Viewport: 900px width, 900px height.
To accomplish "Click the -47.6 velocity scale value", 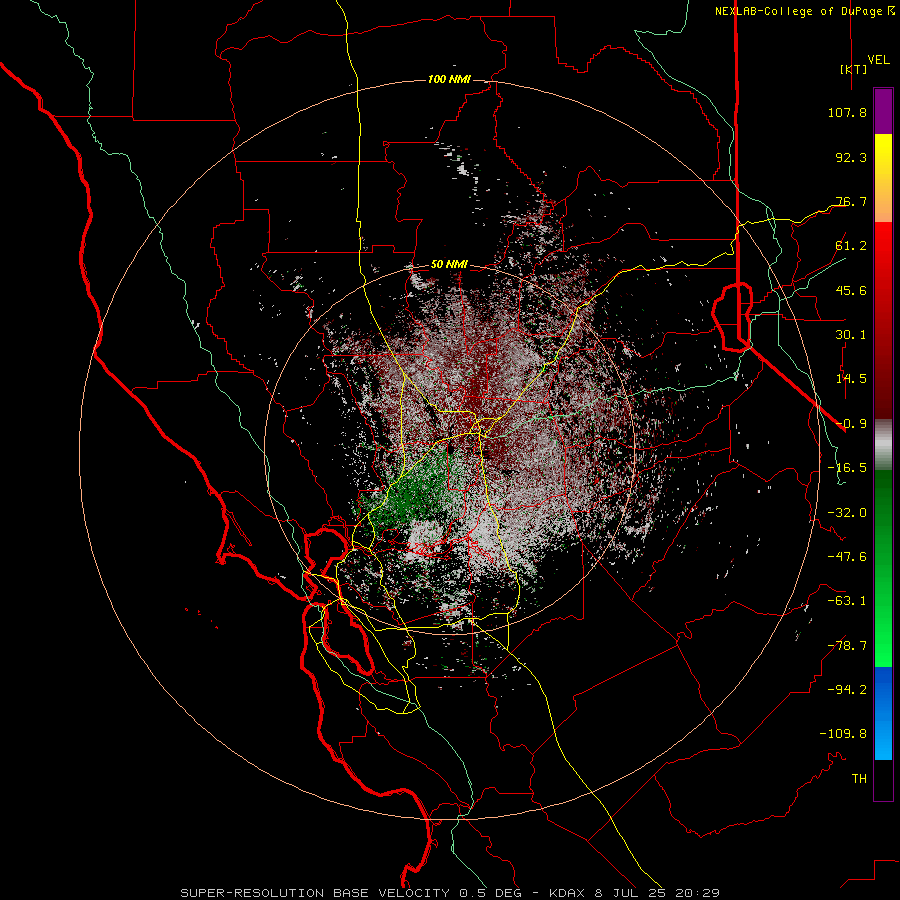I will pos(847,557).
